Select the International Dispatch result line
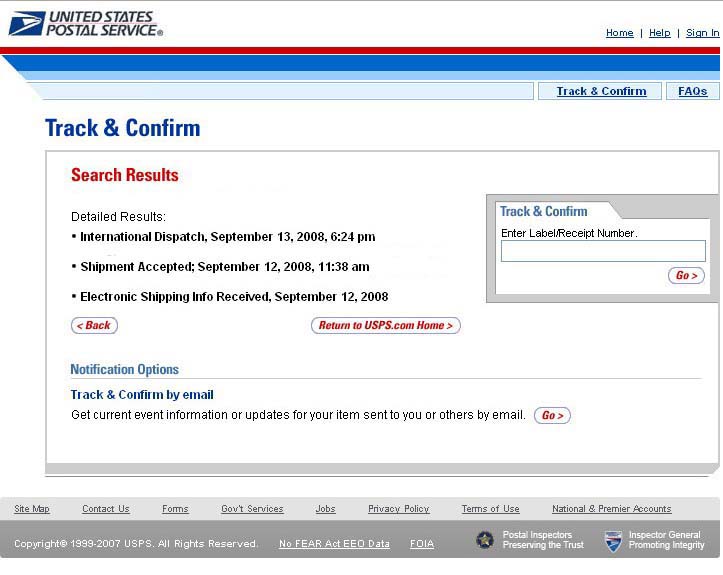This screenshot has width=723, height=575. point(224,237)
